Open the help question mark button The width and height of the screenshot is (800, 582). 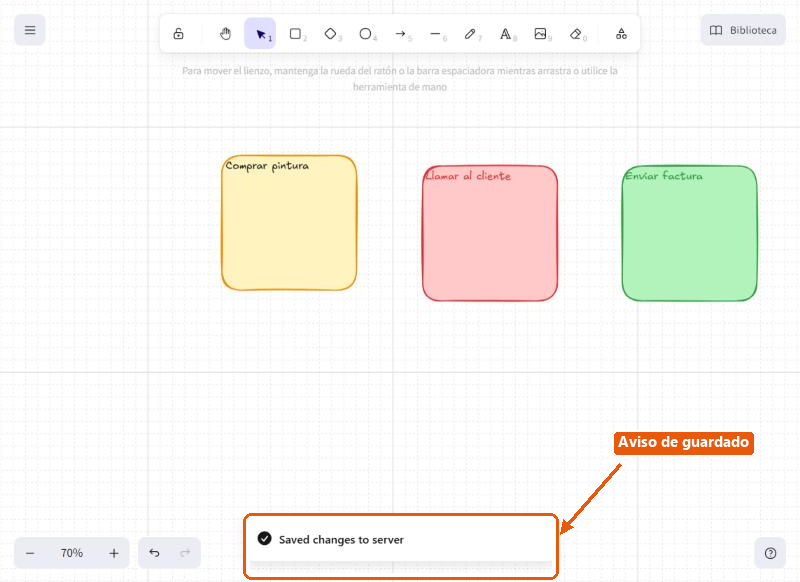pyautogui.click(x=770, y=553)
